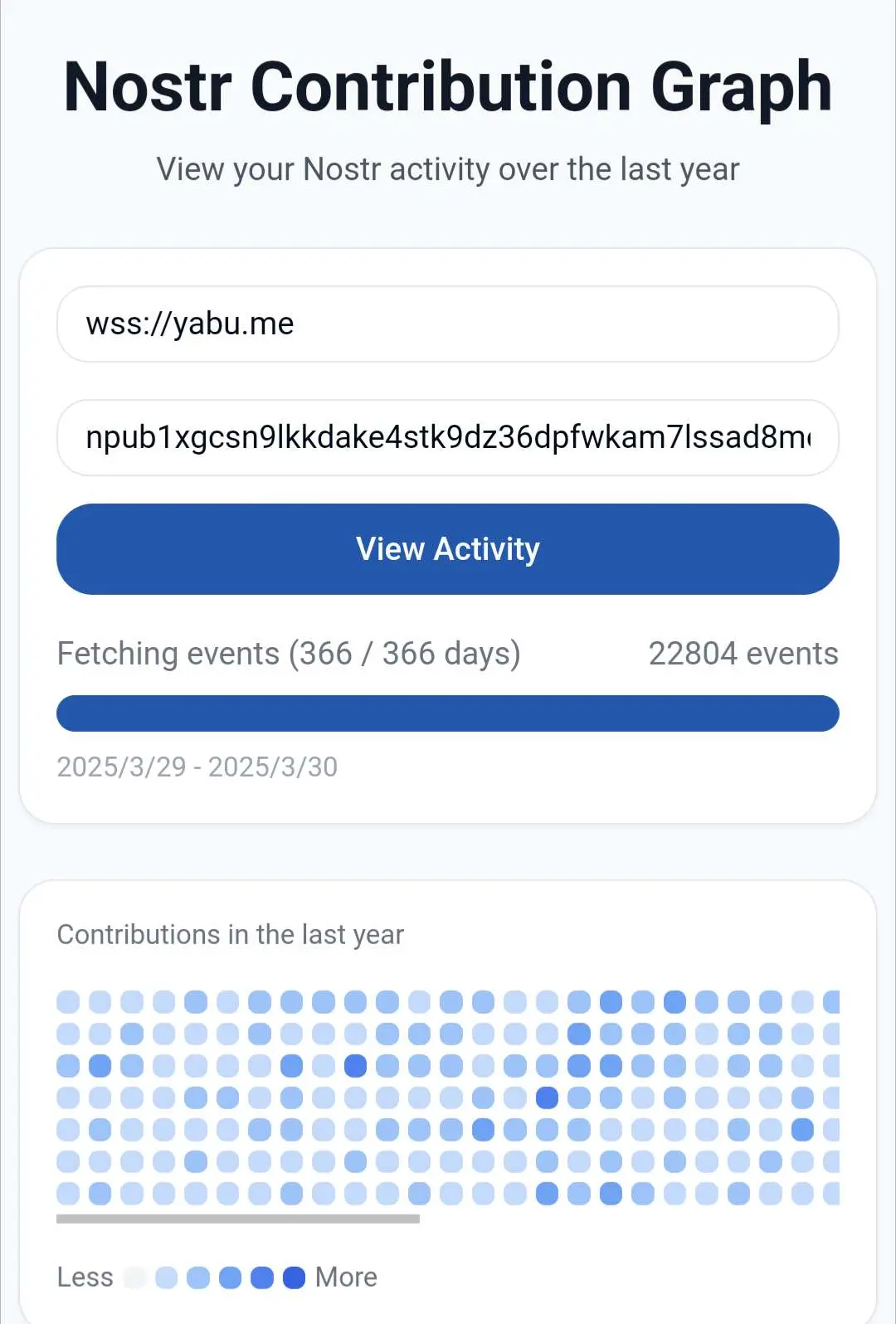Click the second legend swatch after Less
This screenshot has width=896, height=1324.
click(167, 1278)
